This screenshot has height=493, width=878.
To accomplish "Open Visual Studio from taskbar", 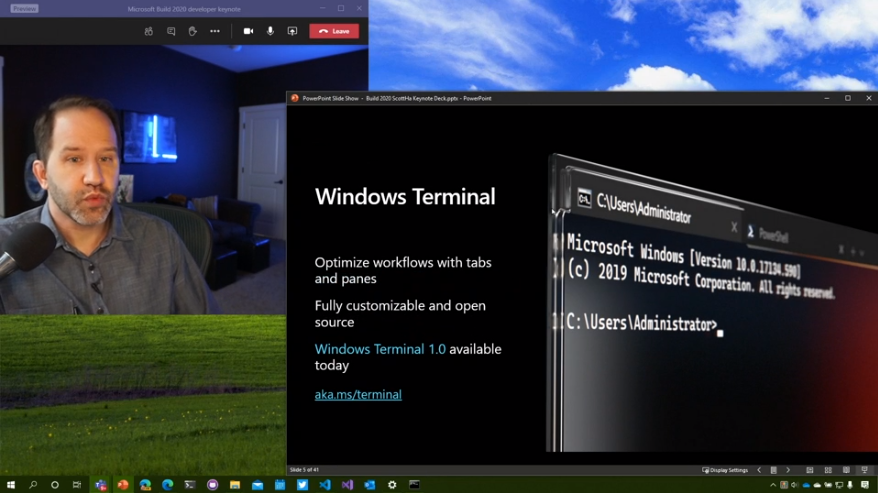I will (347, 485).
